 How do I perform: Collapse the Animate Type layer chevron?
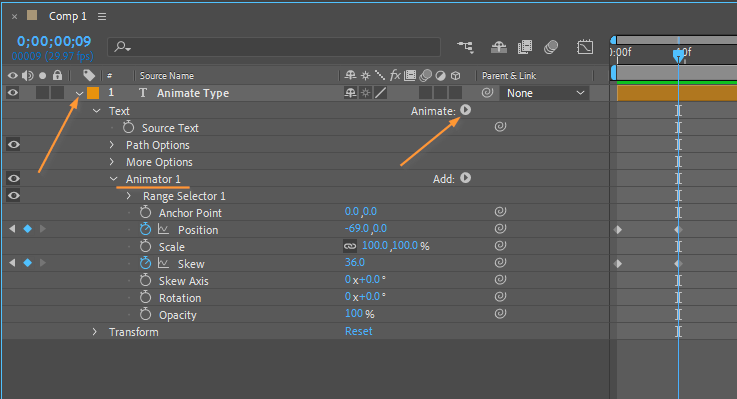click(79, 94)
